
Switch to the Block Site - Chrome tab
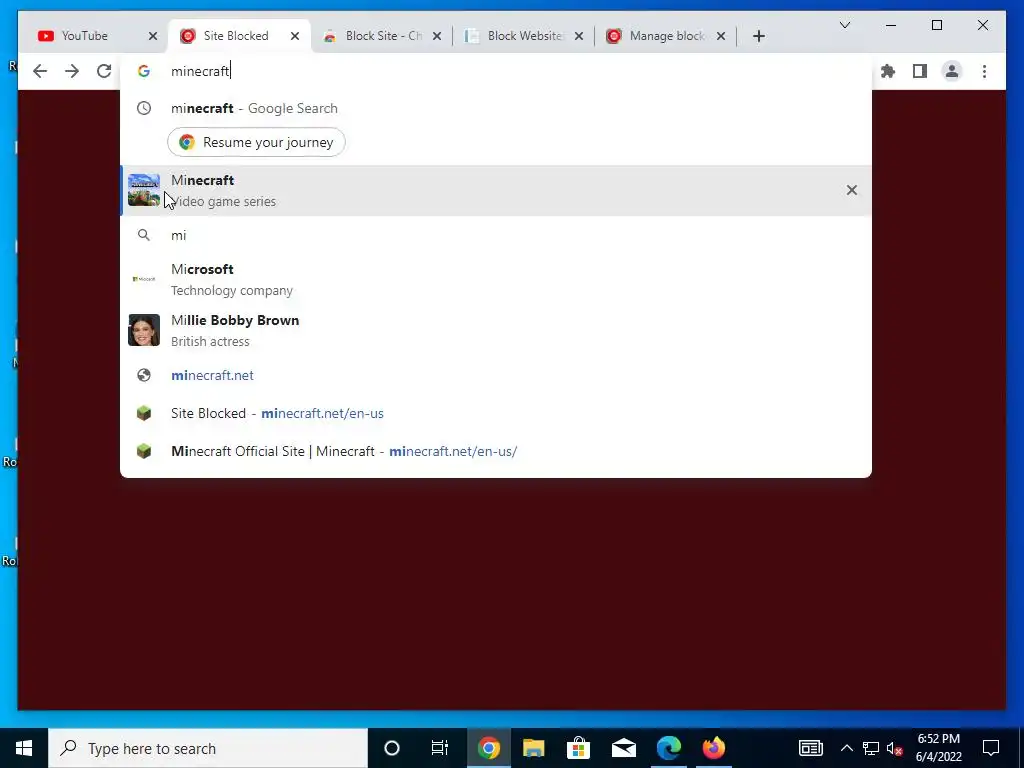[383, 36]
